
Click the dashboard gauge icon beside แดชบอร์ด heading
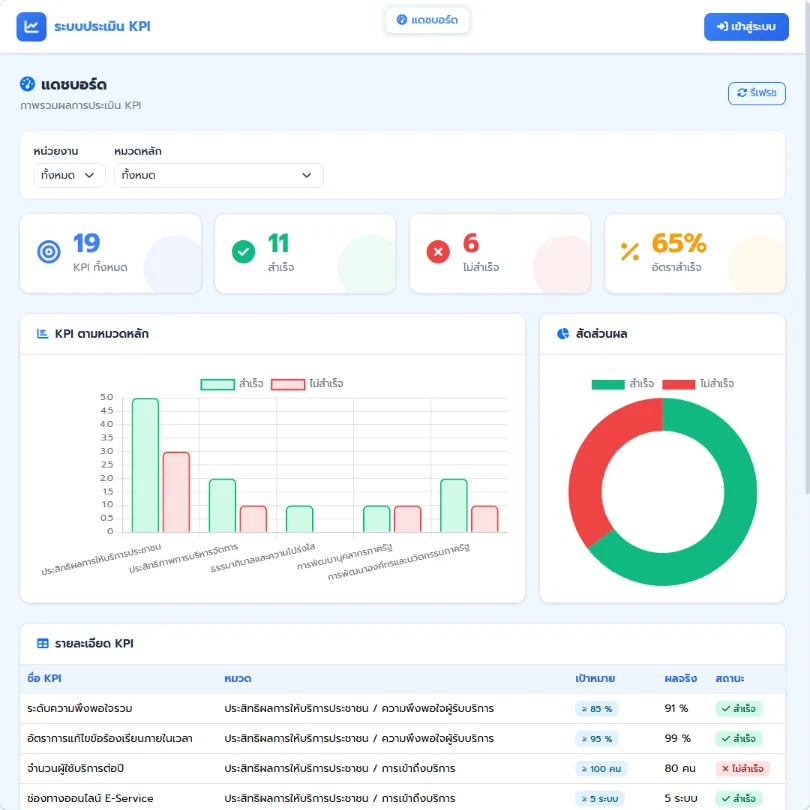27,84
